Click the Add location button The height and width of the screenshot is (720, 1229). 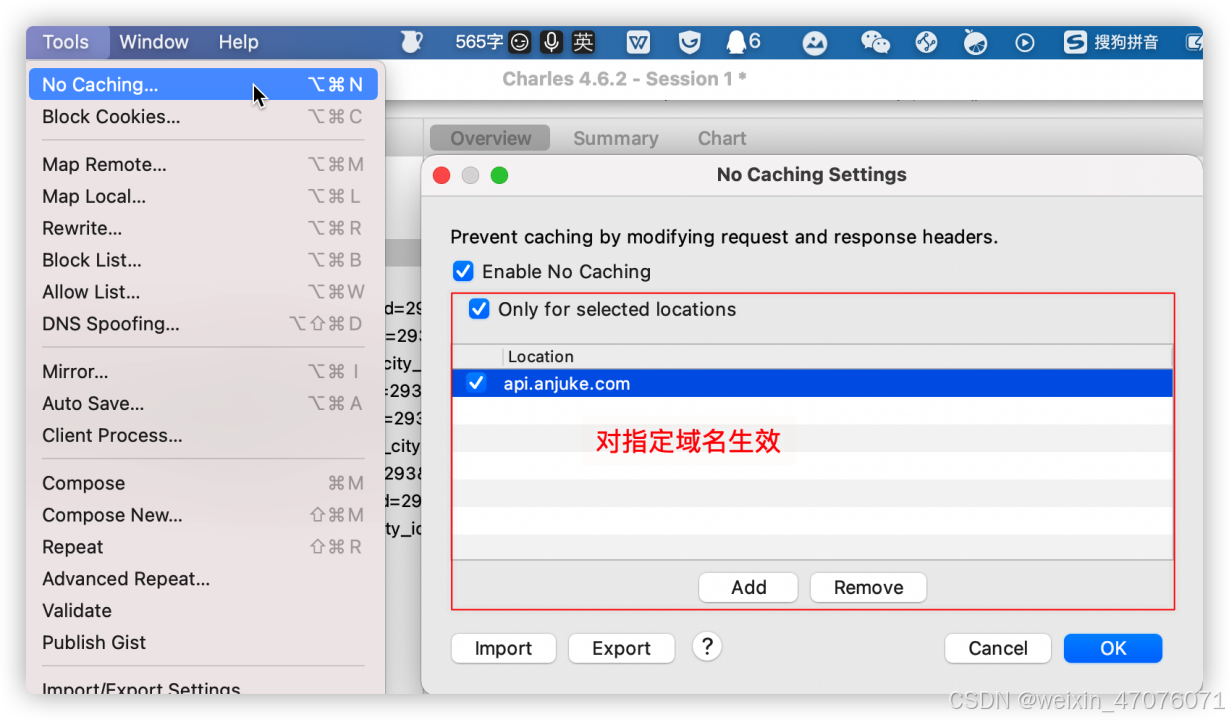[x=748, y=587]
